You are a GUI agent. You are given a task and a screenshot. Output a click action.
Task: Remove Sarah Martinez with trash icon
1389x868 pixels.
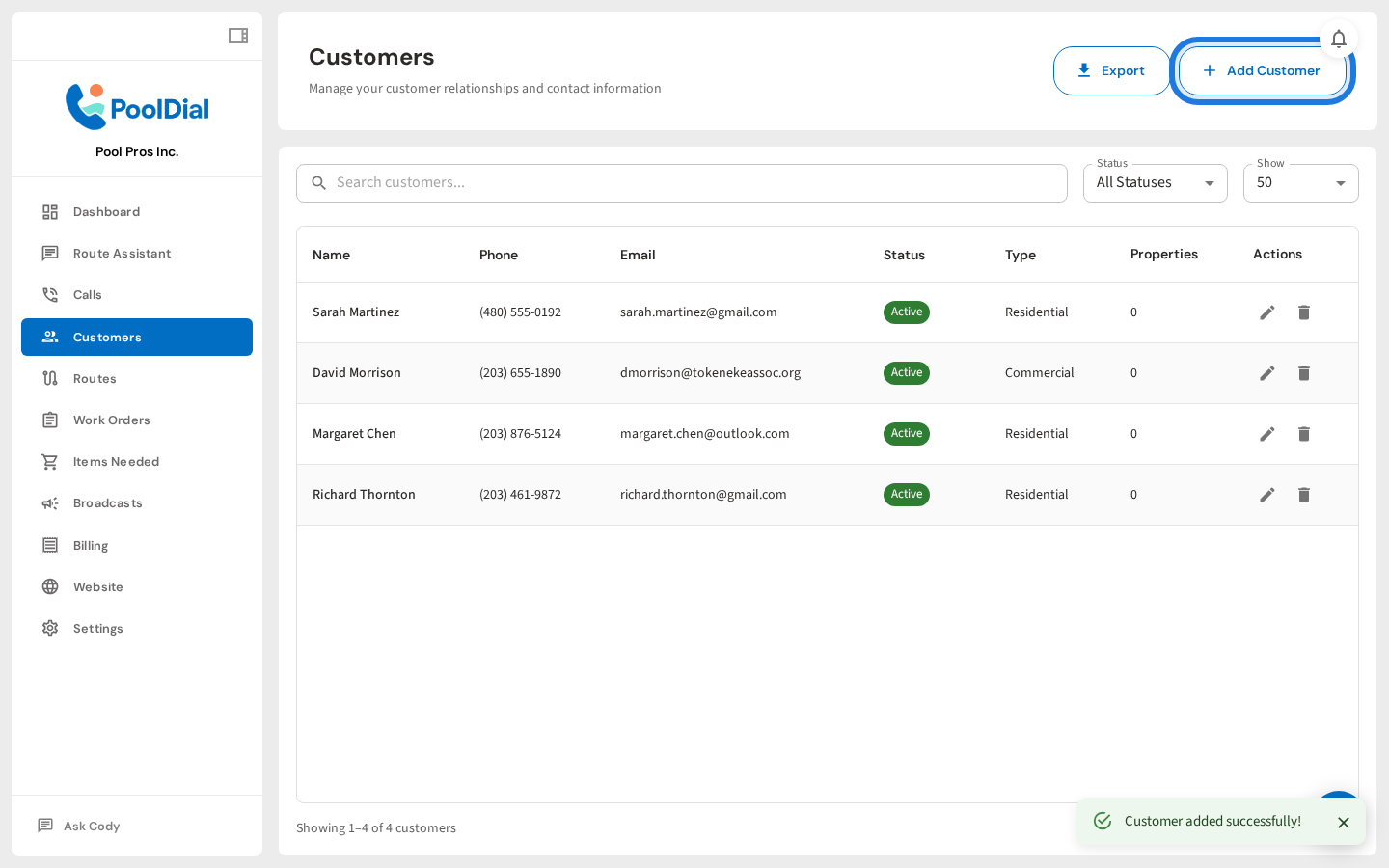[1303, 312]
